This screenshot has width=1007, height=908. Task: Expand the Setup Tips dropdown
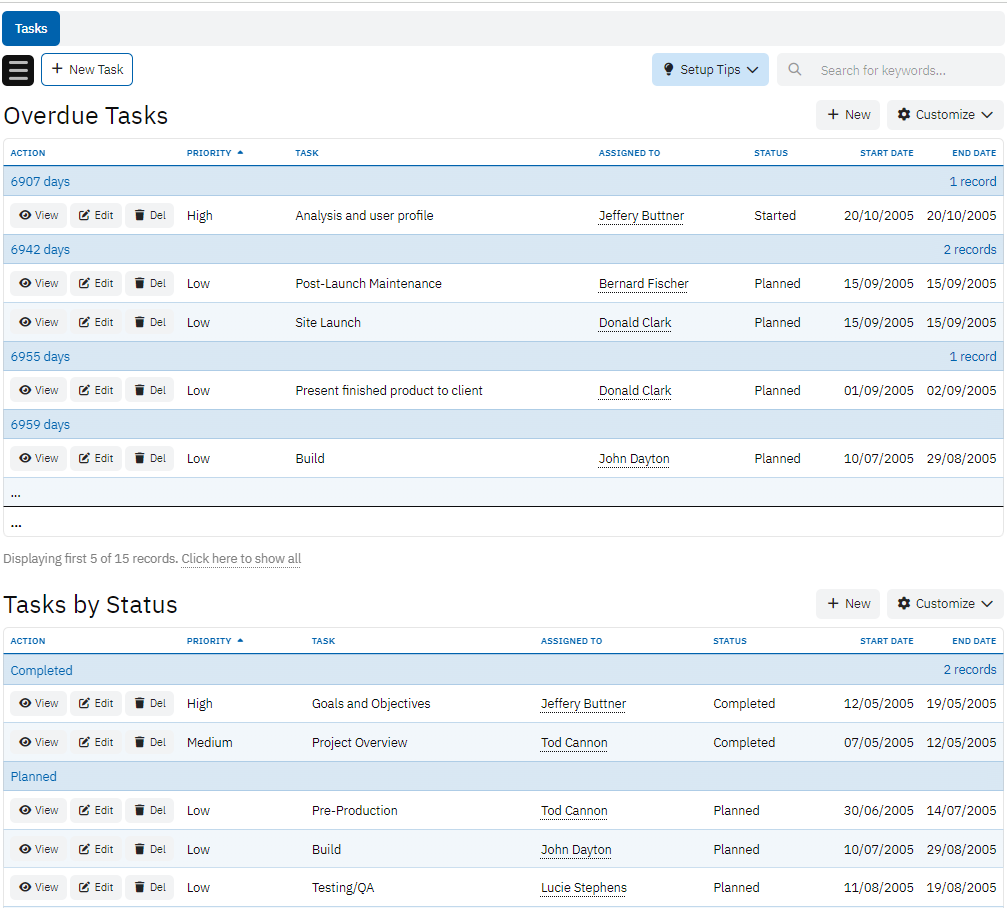coord(710,70)
